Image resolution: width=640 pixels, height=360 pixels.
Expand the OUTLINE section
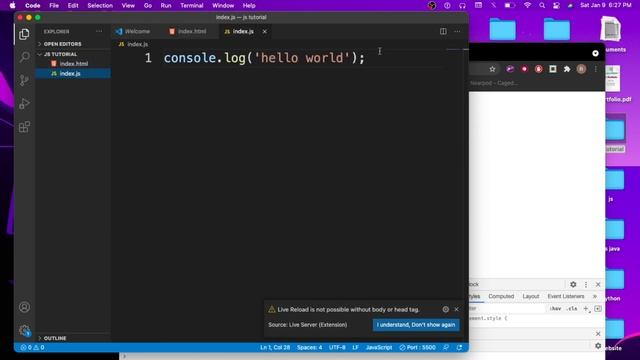point(55,338)
